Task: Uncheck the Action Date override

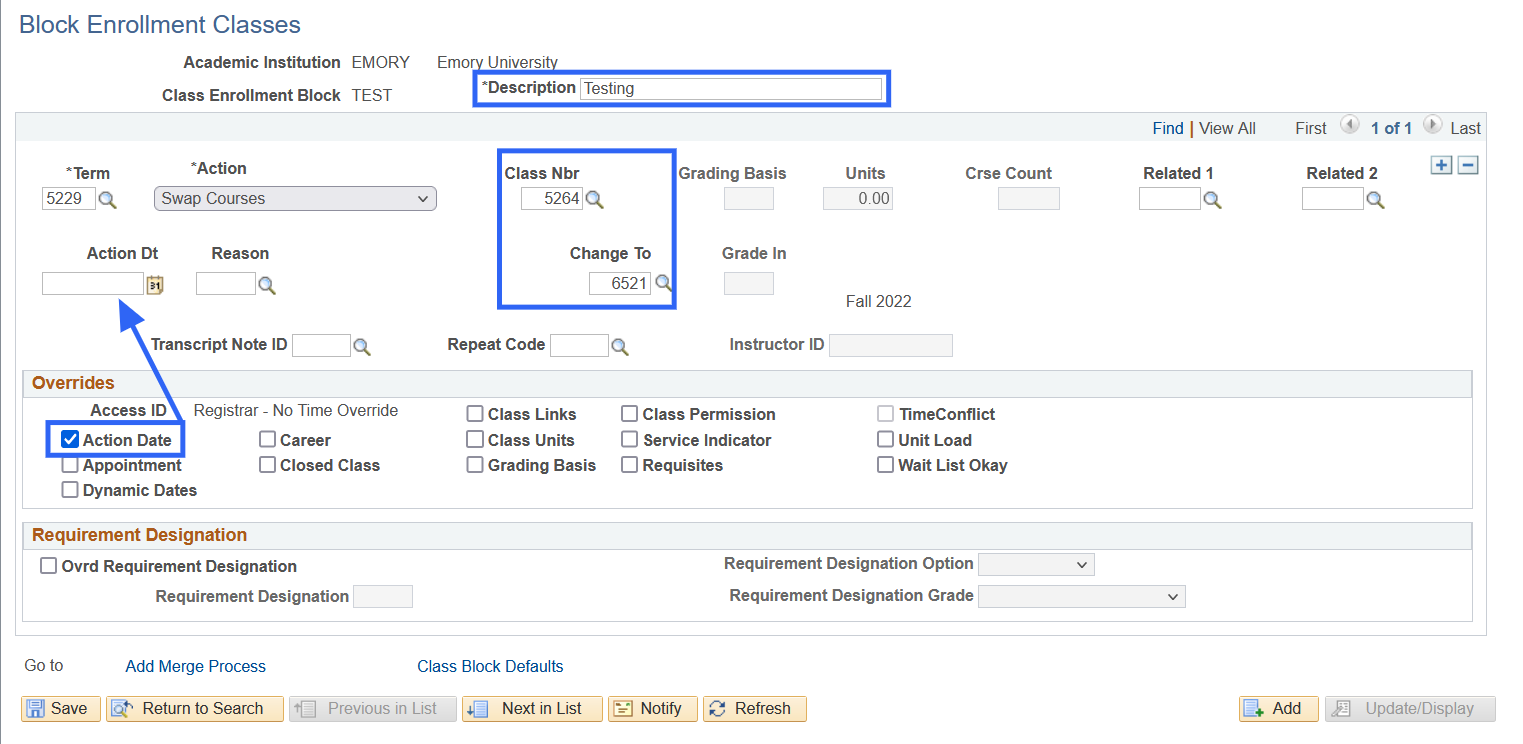Action: 71,440
